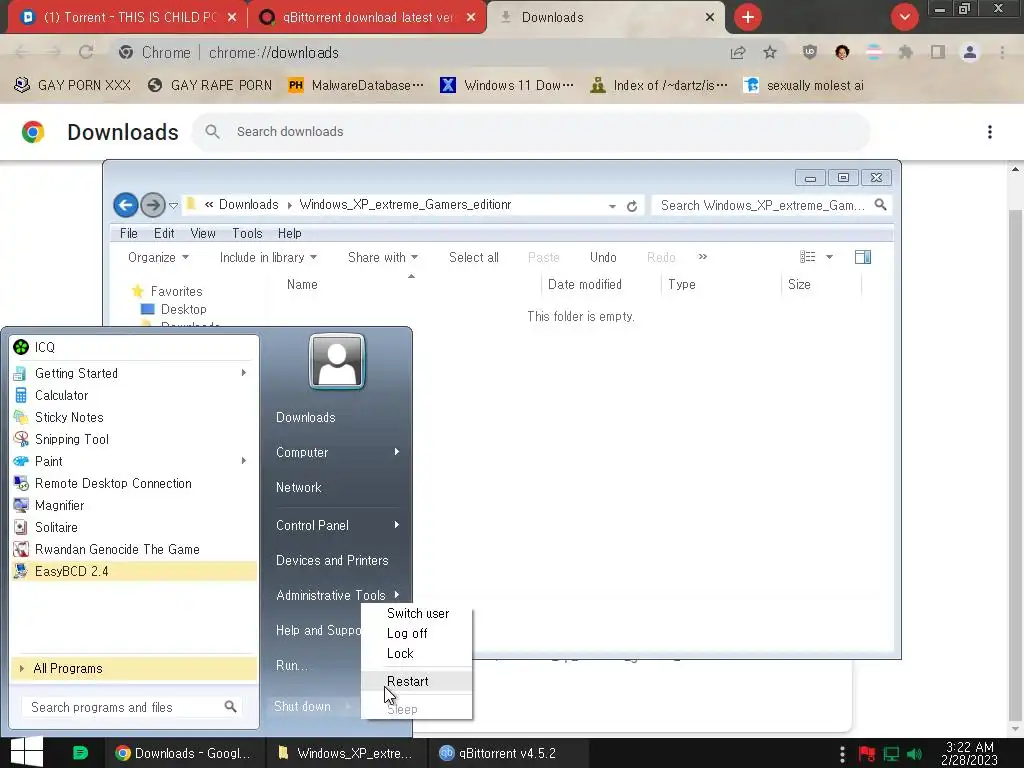Click the Search programs and files box
Screen dimensions: 1024x768
[133, 707]
